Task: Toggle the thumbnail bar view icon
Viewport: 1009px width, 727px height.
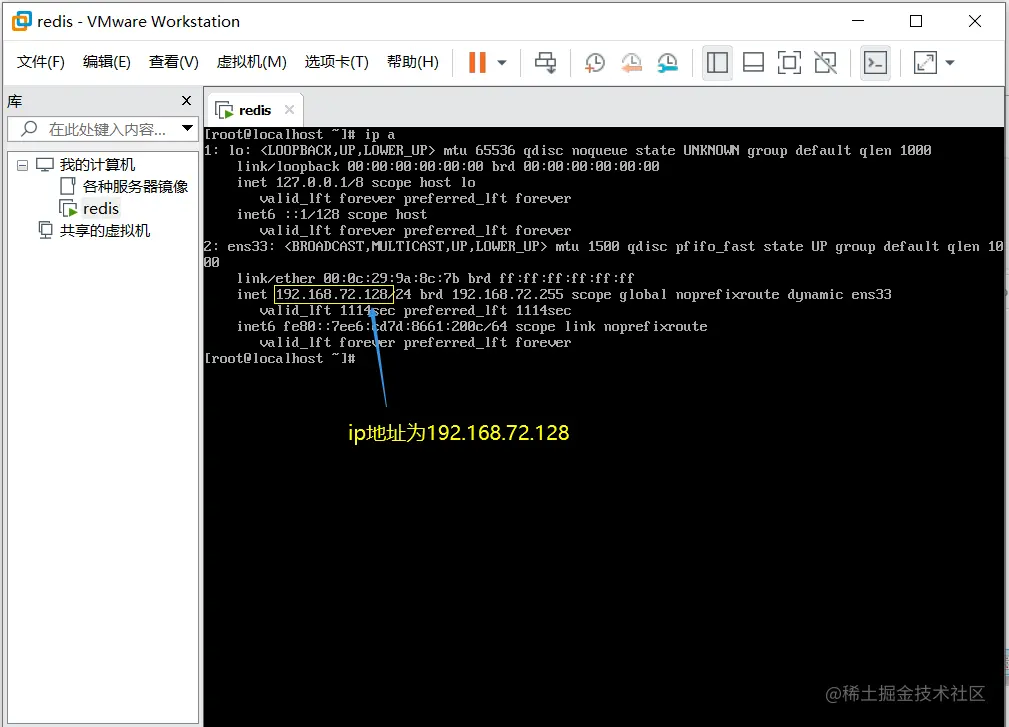Action: [754, 62]
